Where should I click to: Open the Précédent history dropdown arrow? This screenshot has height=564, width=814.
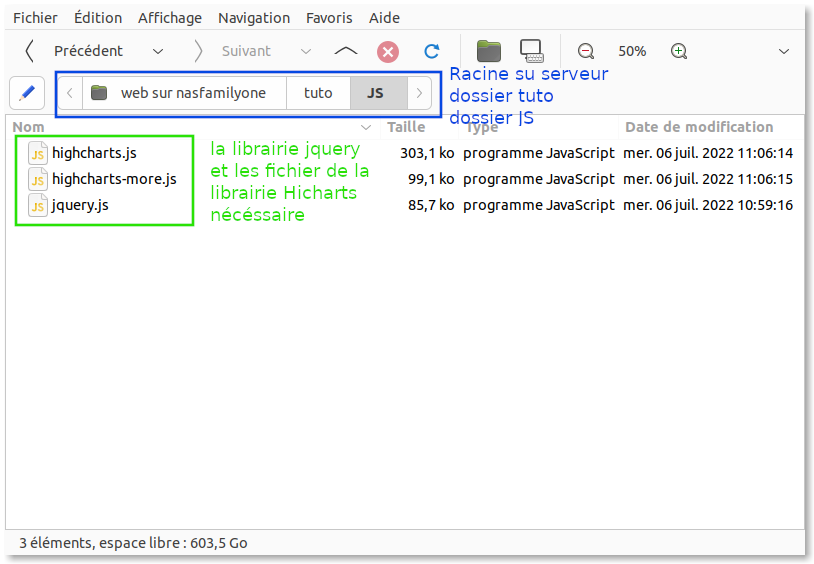point(158,51)
